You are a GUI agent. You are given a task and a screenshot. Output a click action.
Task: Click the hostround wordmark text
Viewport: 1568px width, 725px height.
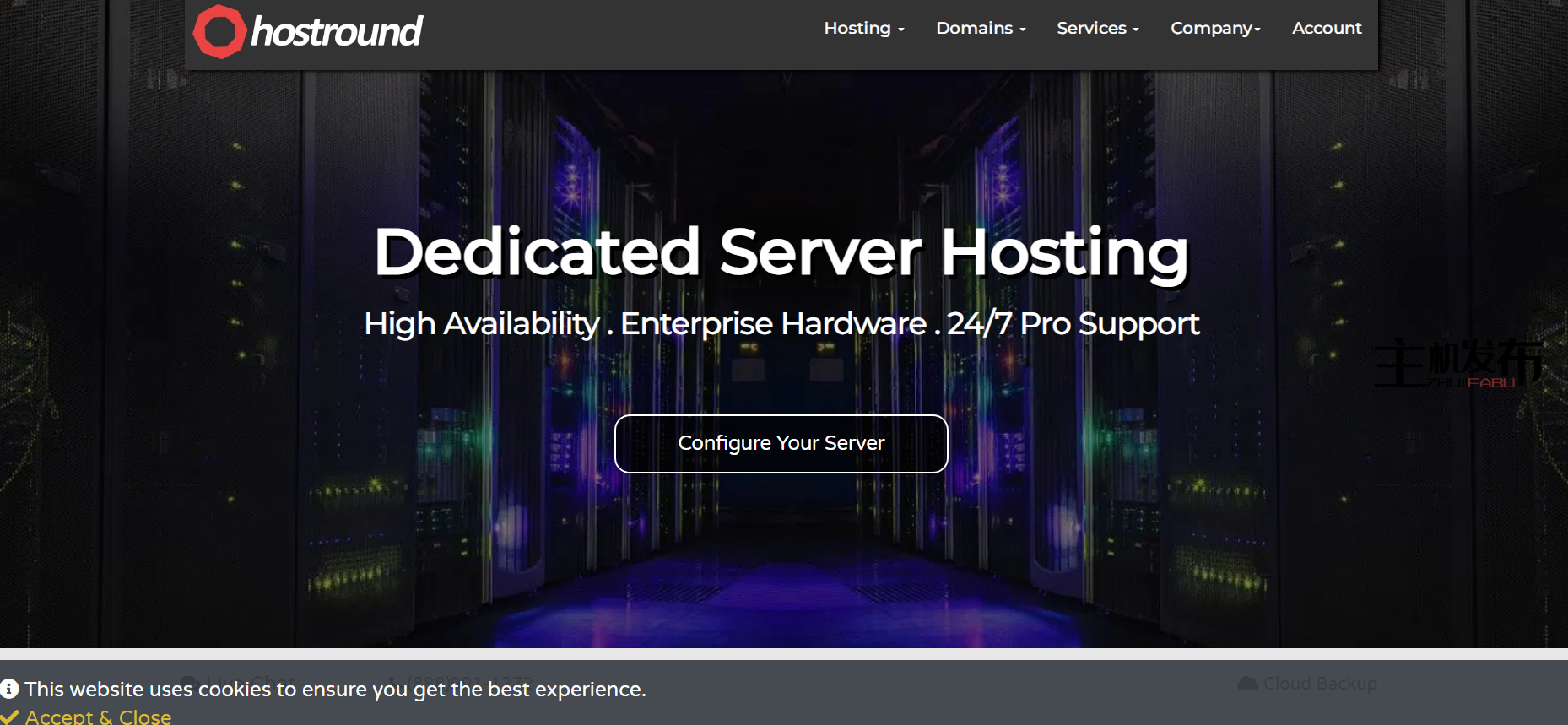coord(337,32)
